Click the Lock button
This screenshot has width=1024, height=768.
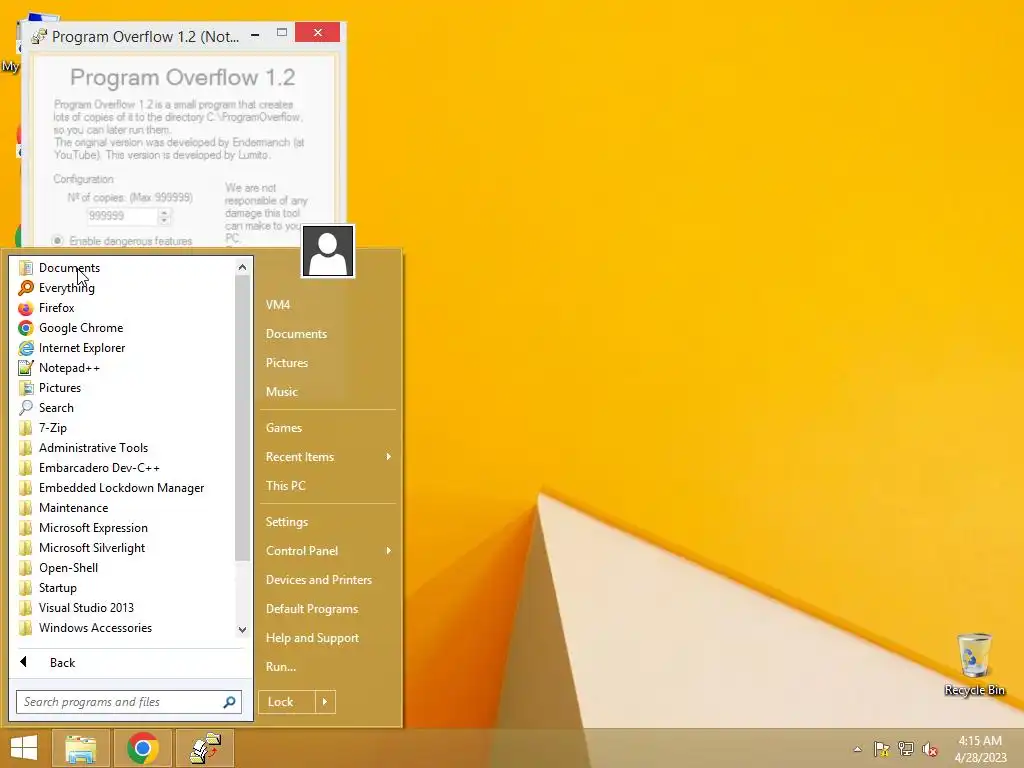pyautogui.click(x=286, y=702)
